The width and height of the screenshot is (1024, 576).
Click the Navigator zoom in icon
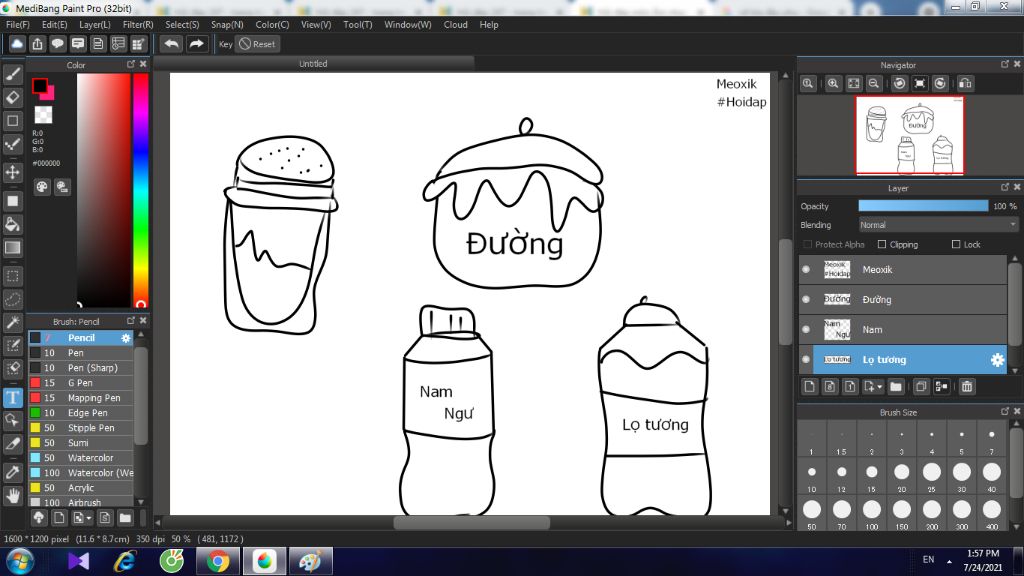tap(833, 84)
